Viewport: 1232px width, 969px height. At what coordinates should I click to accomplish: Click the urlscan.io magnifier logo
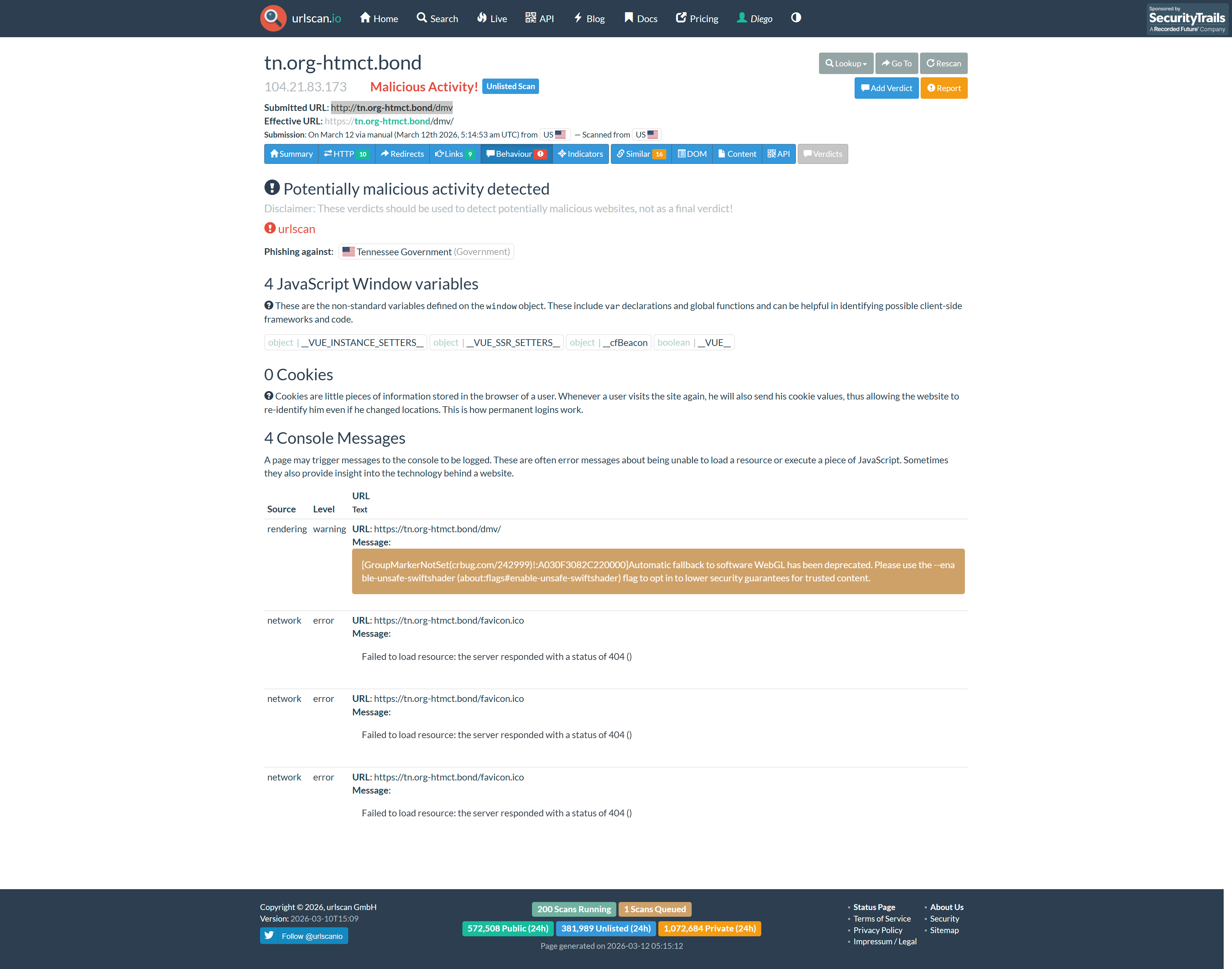click(273, 18)
